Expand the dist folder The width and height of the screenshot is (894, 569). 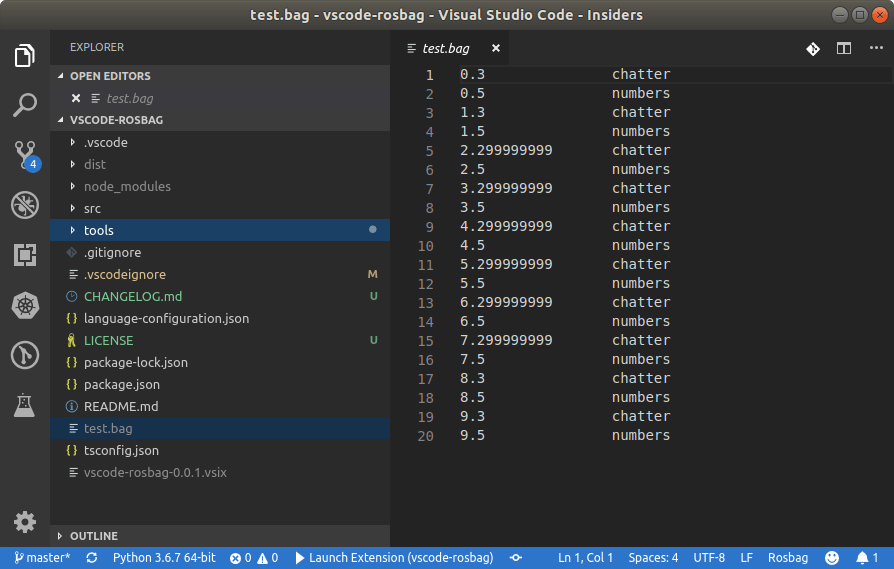pos(220,164)
